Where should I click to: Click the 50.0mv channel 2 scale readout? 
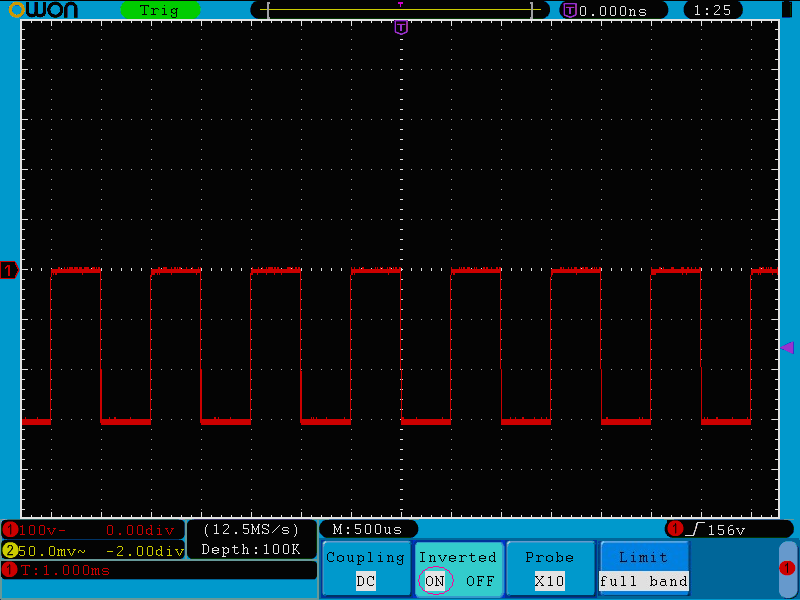(52, 551)
